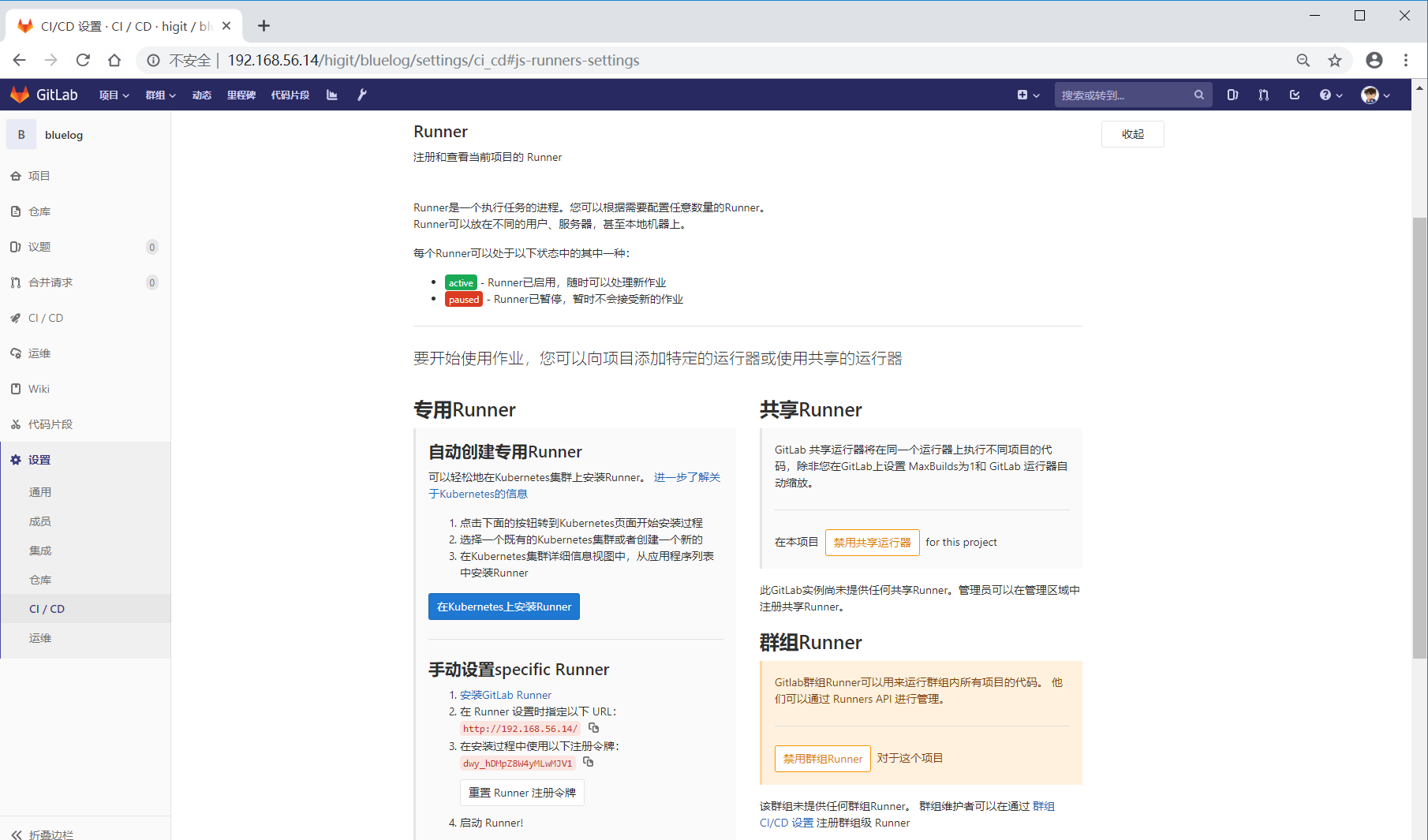This screenshot has width=1428, height=840.
Task: Reload the browser page
Action: (83, 60)
